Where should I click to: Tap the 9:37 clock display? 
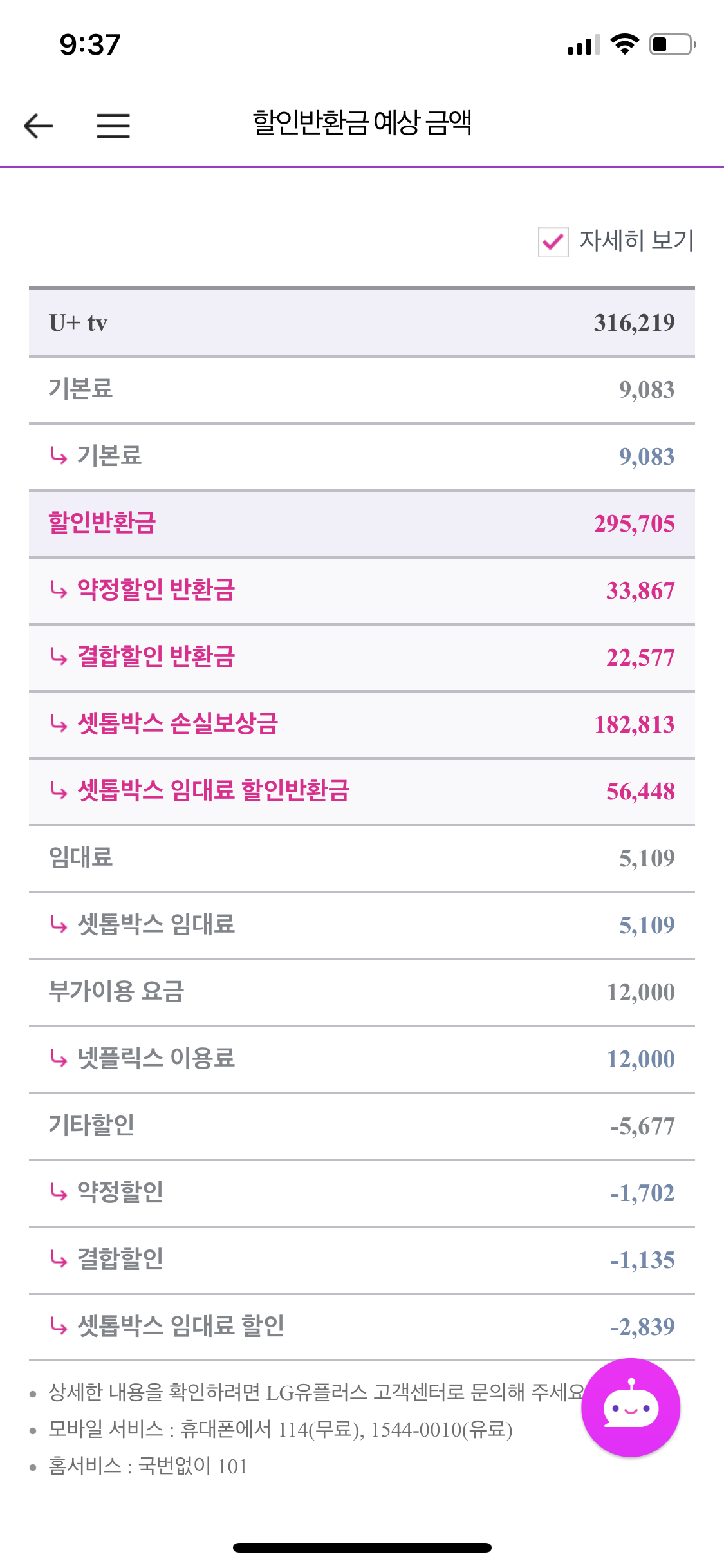click(x=90, y=45)
